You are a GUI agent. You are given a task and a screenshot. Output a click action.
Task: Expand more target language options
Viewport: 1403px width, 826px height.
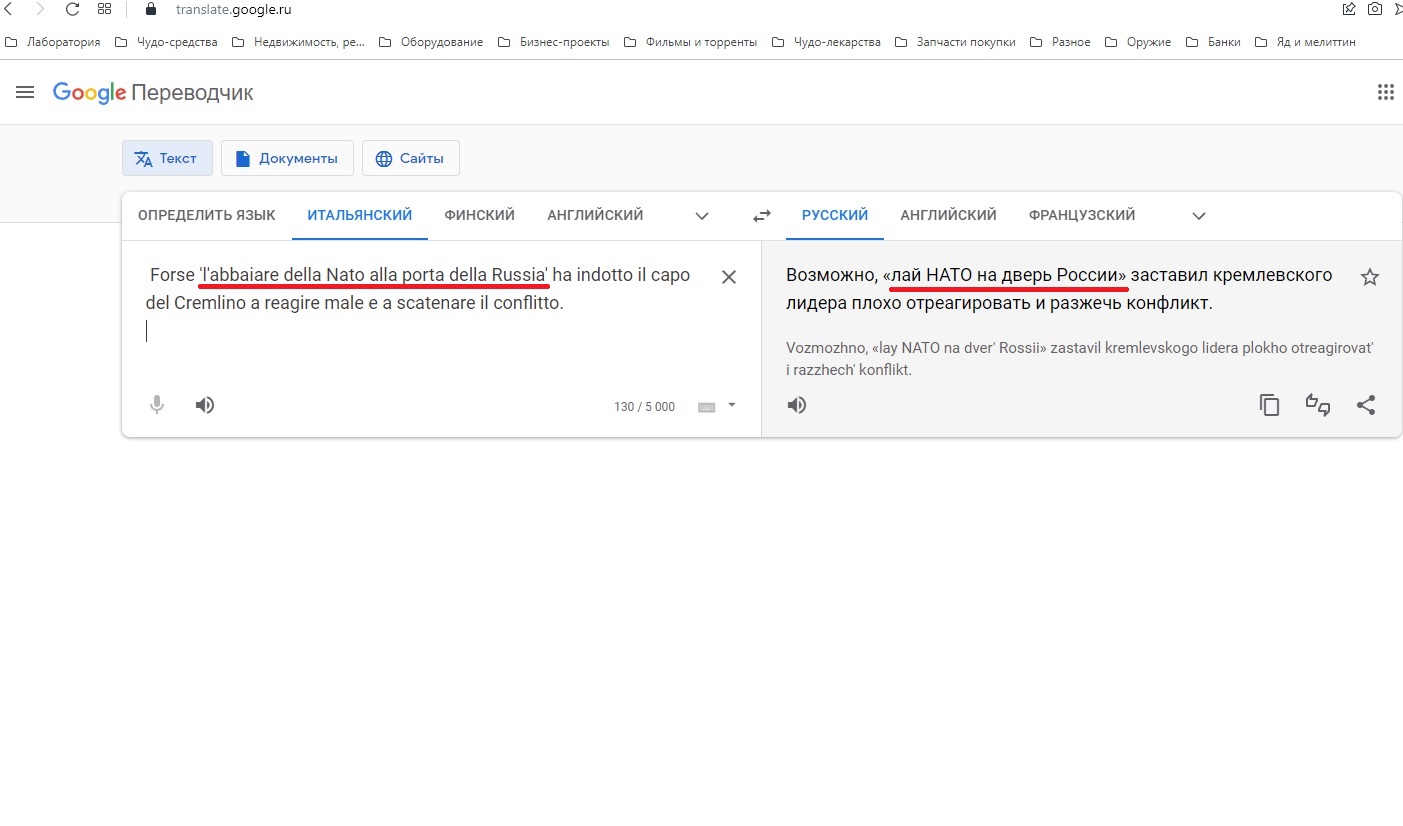click(1197, 215)
